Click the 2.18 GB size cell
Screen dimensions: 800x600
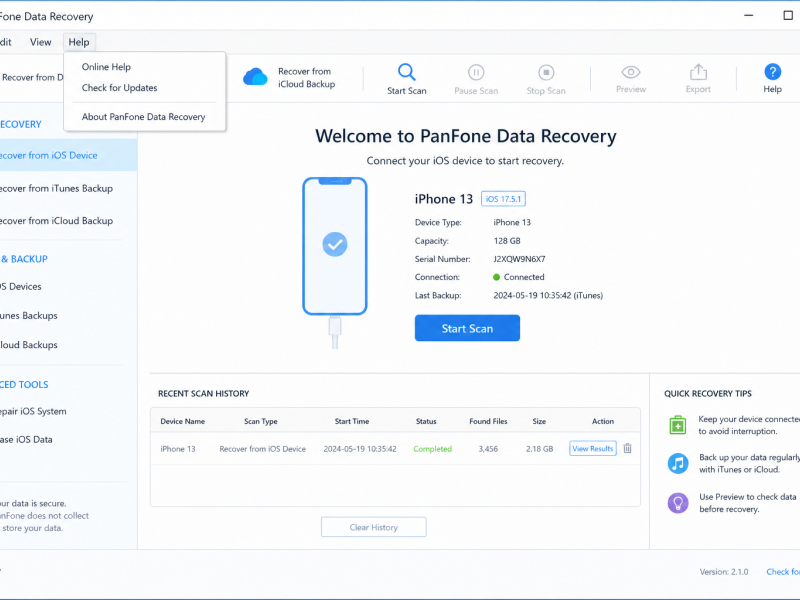(x=540, y=449)
